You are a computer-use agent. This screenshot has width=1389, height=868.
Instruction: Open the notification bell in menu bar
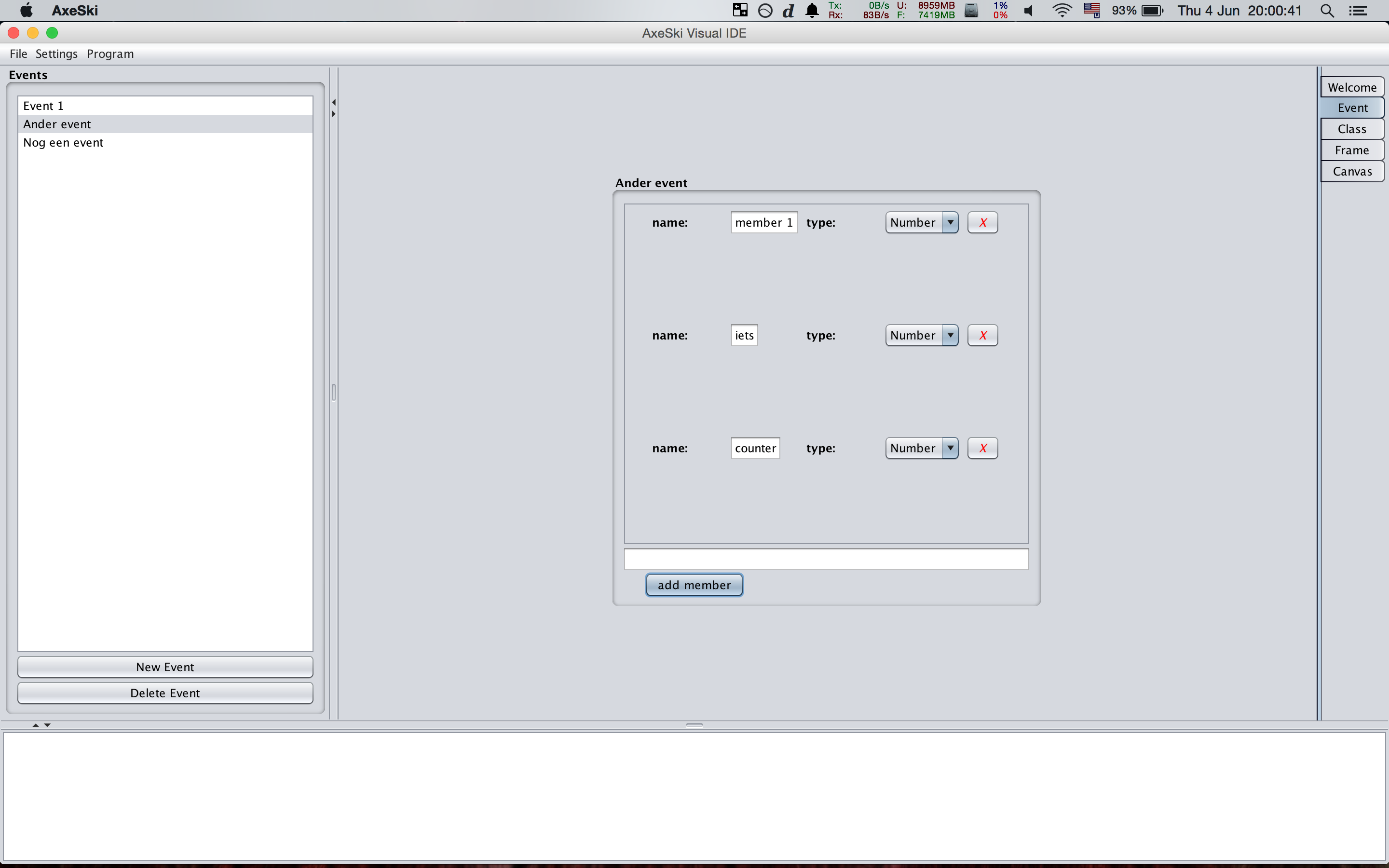812,11
